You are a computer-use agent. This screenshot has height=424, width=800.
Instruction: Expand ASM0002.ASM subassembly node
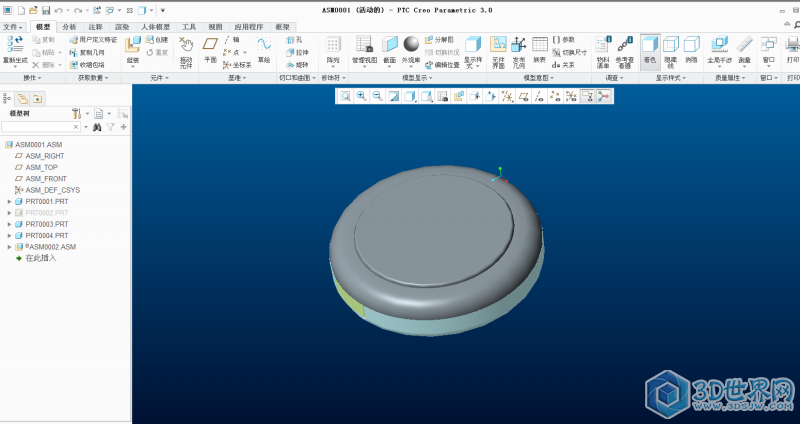9,247
